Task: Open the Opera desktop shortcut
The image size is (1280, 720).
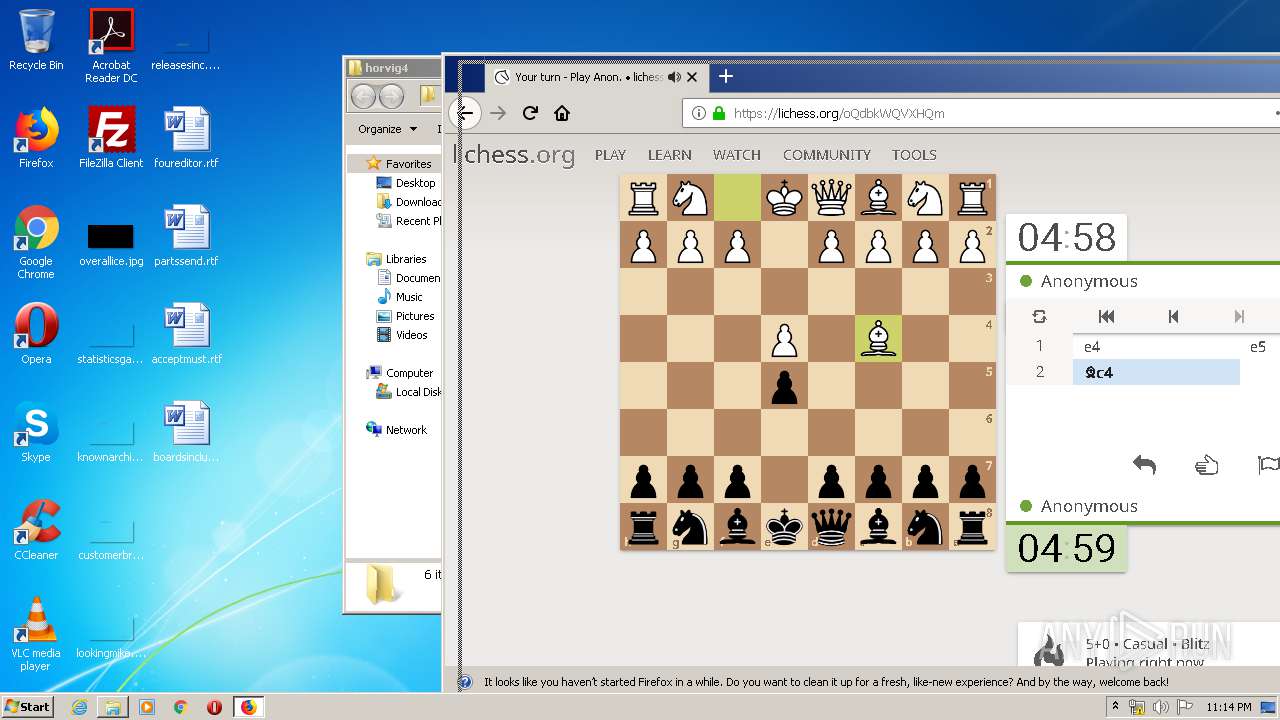Action: [x=36, y=334]
